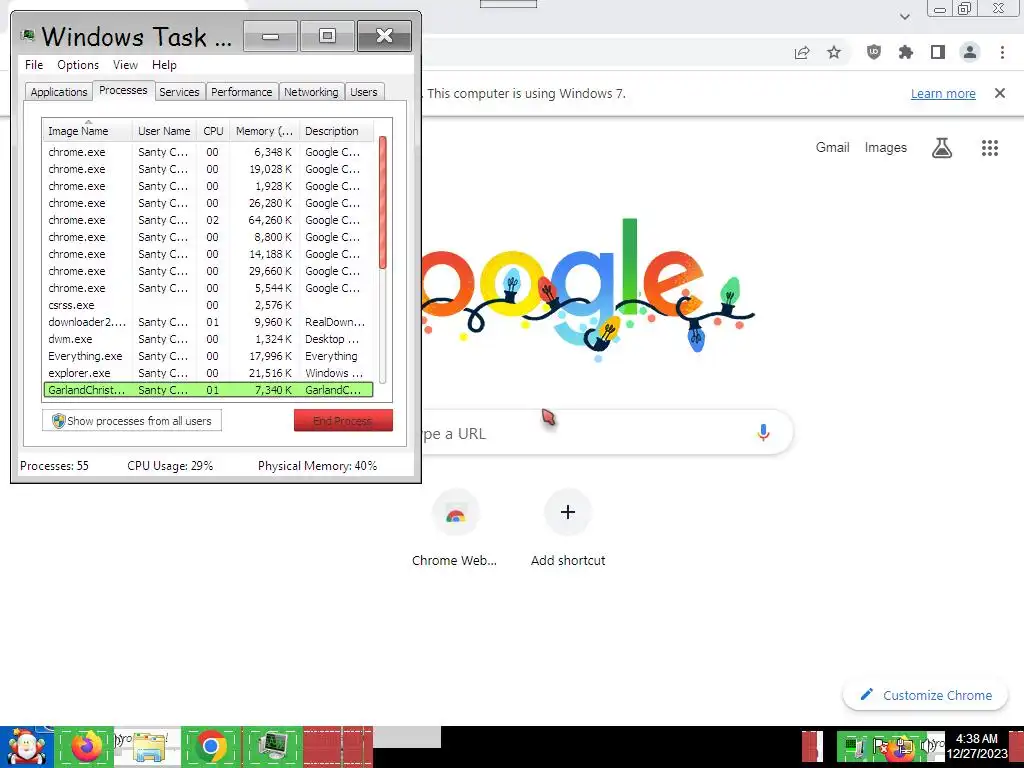Viewport: 1024px width, 768px height.
Task: Sort by the Memory column header
Action: (x=264, y=131)
